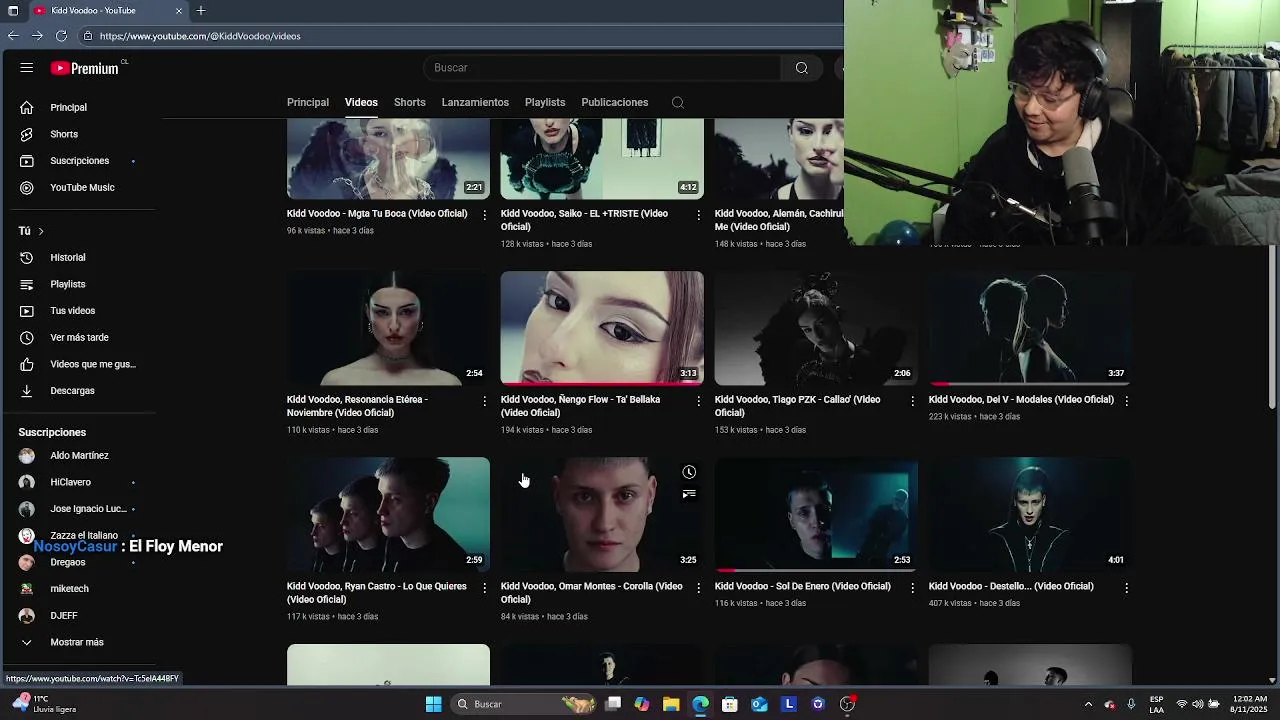Open options menu for Corolla video
1280x720 pixels.
pos(699,588)
